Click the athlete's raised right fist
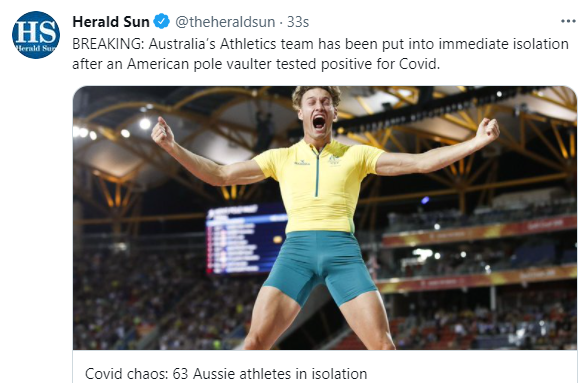Screen dimensions: 588x383 [x=163, y=132]
